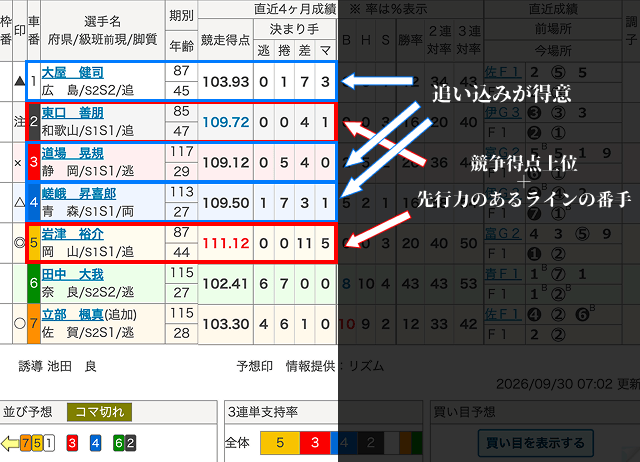Image resolution: width=640 pixels, height=462 pixels.
Task: Click the ○ prediction mark for 立部
Action: [x=20, y=324]
